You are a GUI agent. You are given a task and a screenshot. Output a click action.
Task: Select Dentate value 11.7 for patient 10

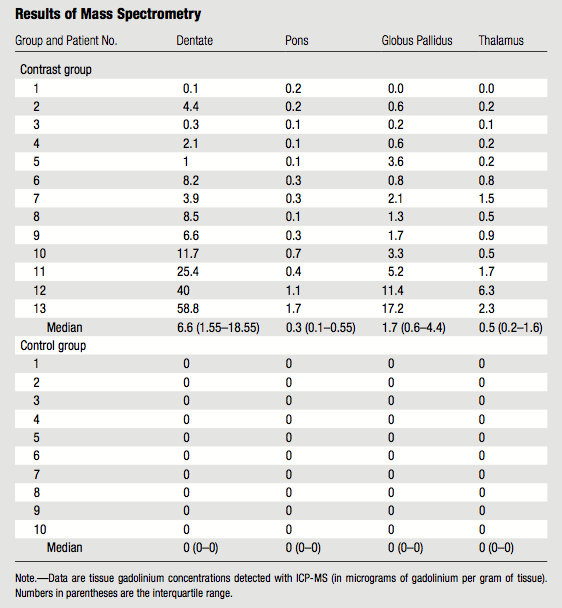(x=188, y=254)
